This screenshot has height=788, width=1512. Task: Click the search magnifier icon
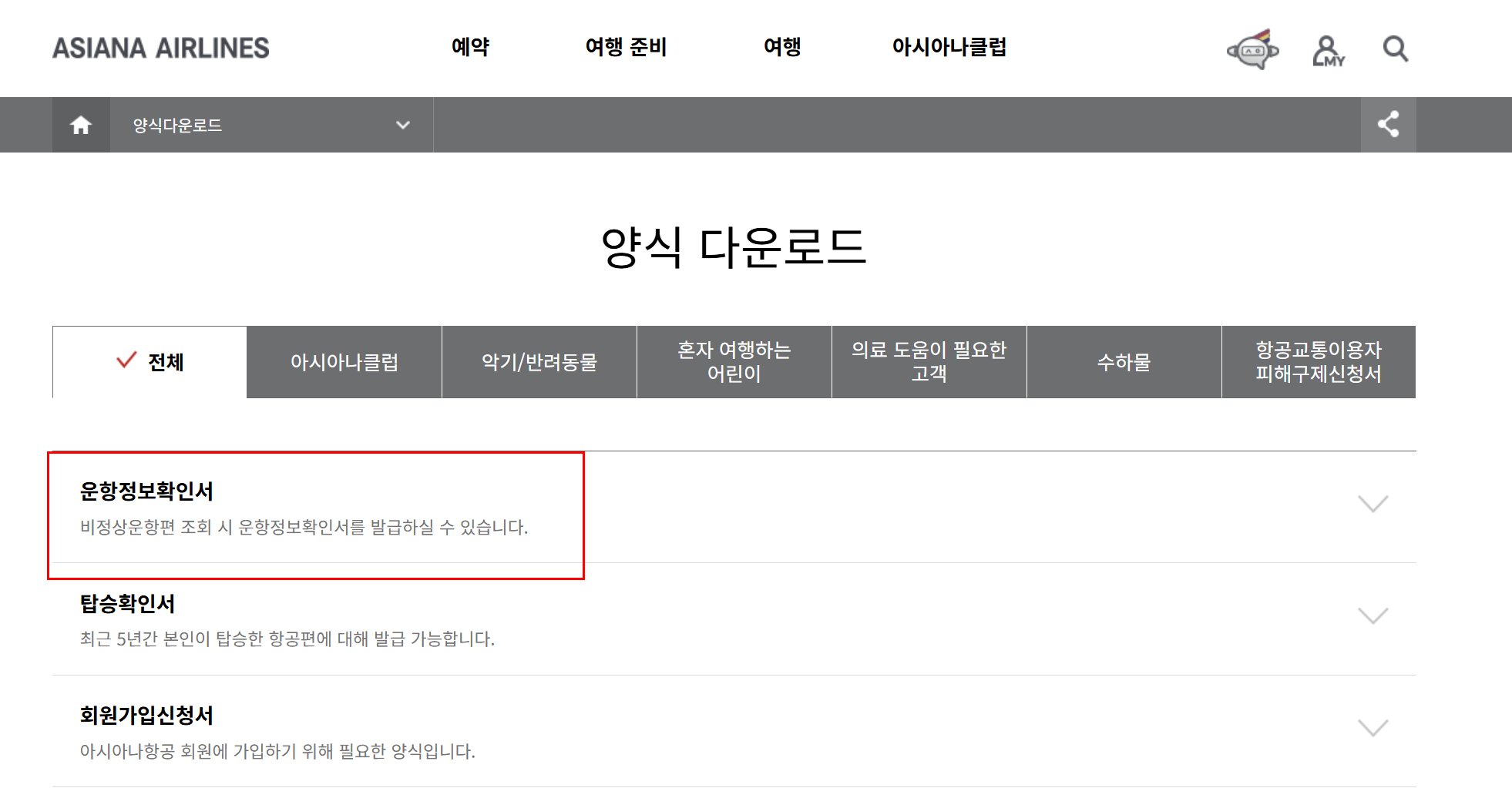pyautogui.click(x=1396, y=49)
